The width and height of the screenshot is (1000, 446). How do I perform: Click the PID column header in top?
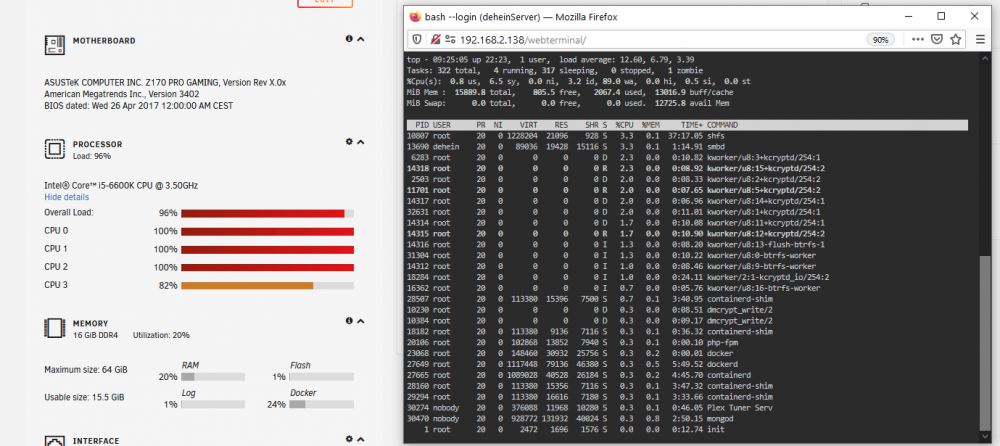421,125
